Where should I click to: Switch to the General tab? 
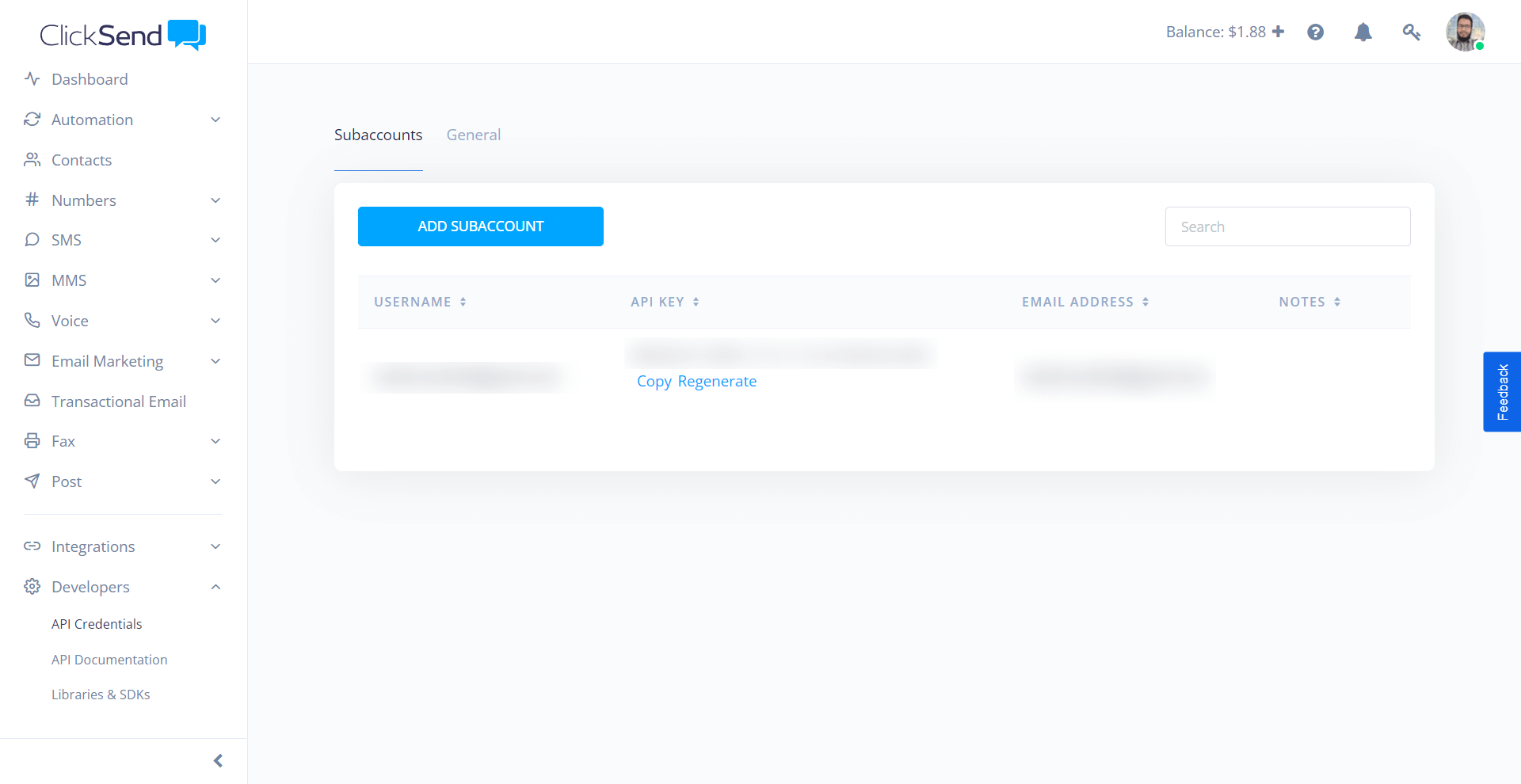473,135
